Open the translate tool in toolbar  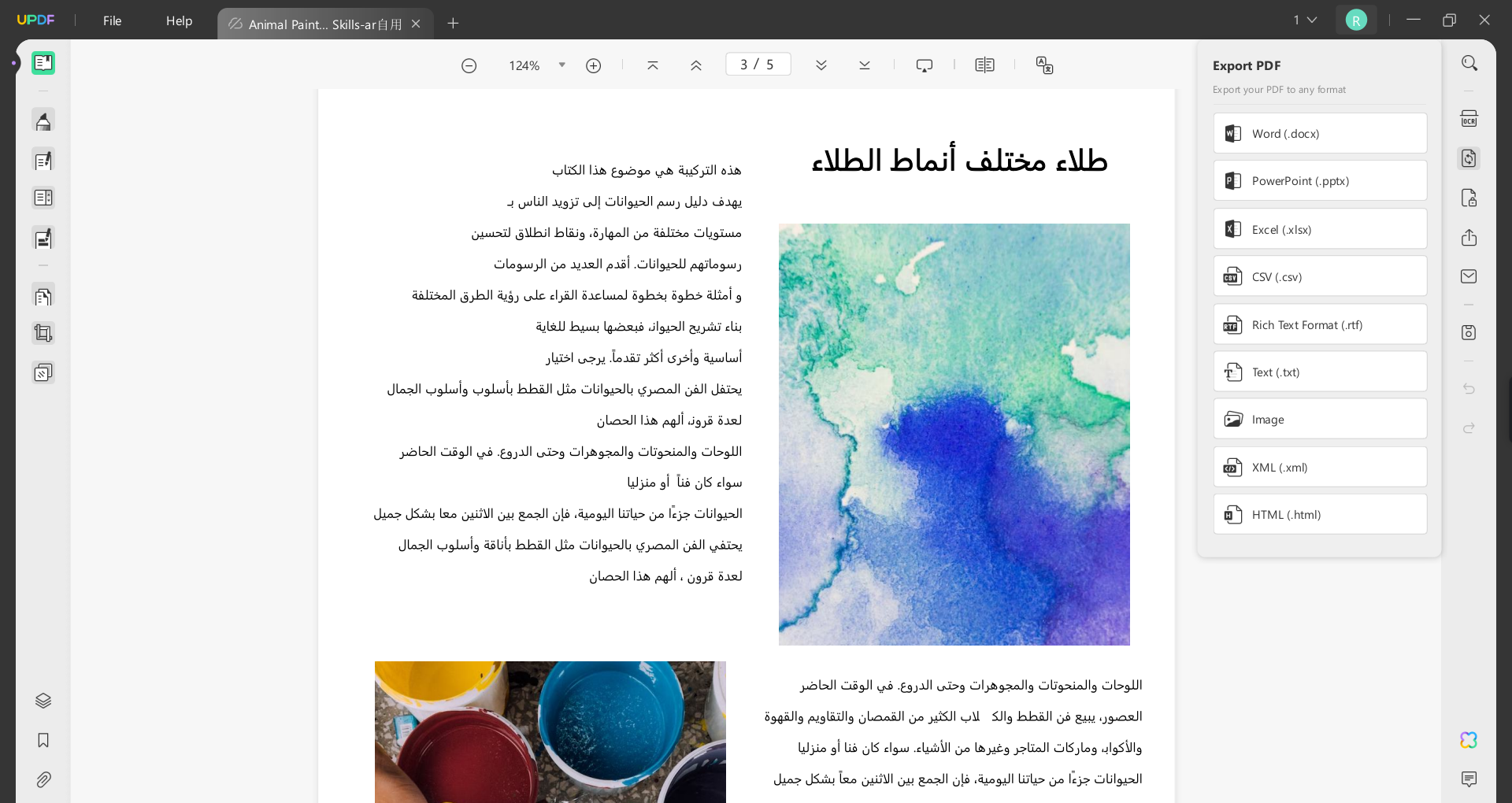(x=1045, y=65)
